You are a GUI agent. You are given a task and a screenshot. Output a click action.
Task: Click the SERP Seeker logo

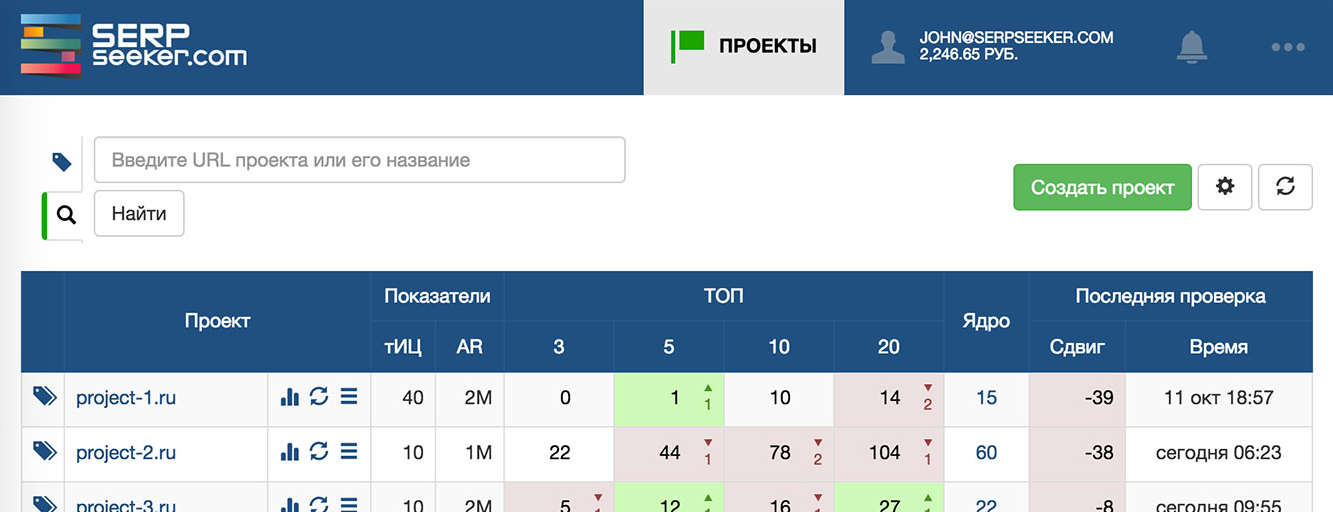pyautogui.click(x=134, y=47)
